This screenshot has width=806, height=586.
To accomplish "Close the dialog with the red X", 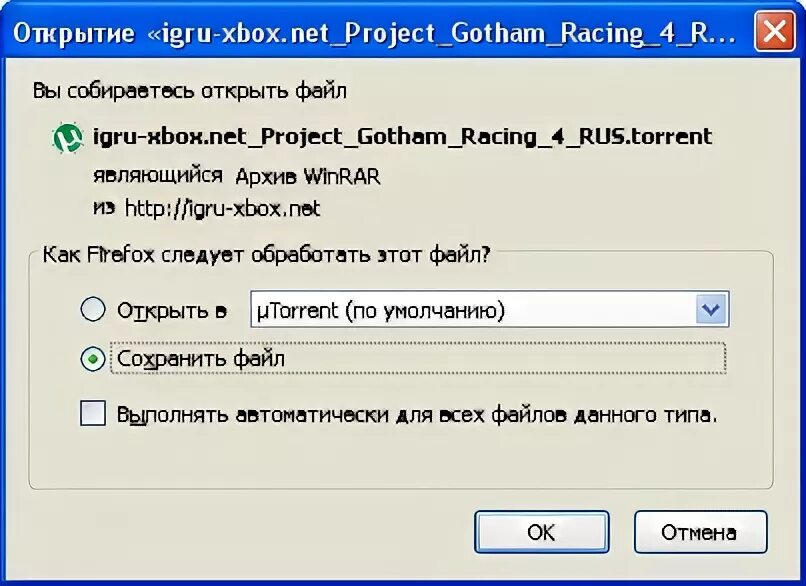I will tap(775, 32).
